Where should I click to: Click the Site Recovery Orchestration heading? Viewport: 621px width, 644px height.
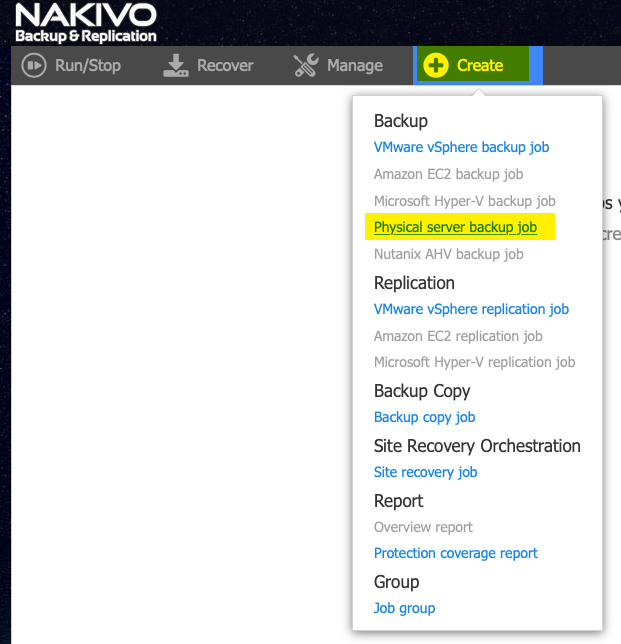point(477,446)
